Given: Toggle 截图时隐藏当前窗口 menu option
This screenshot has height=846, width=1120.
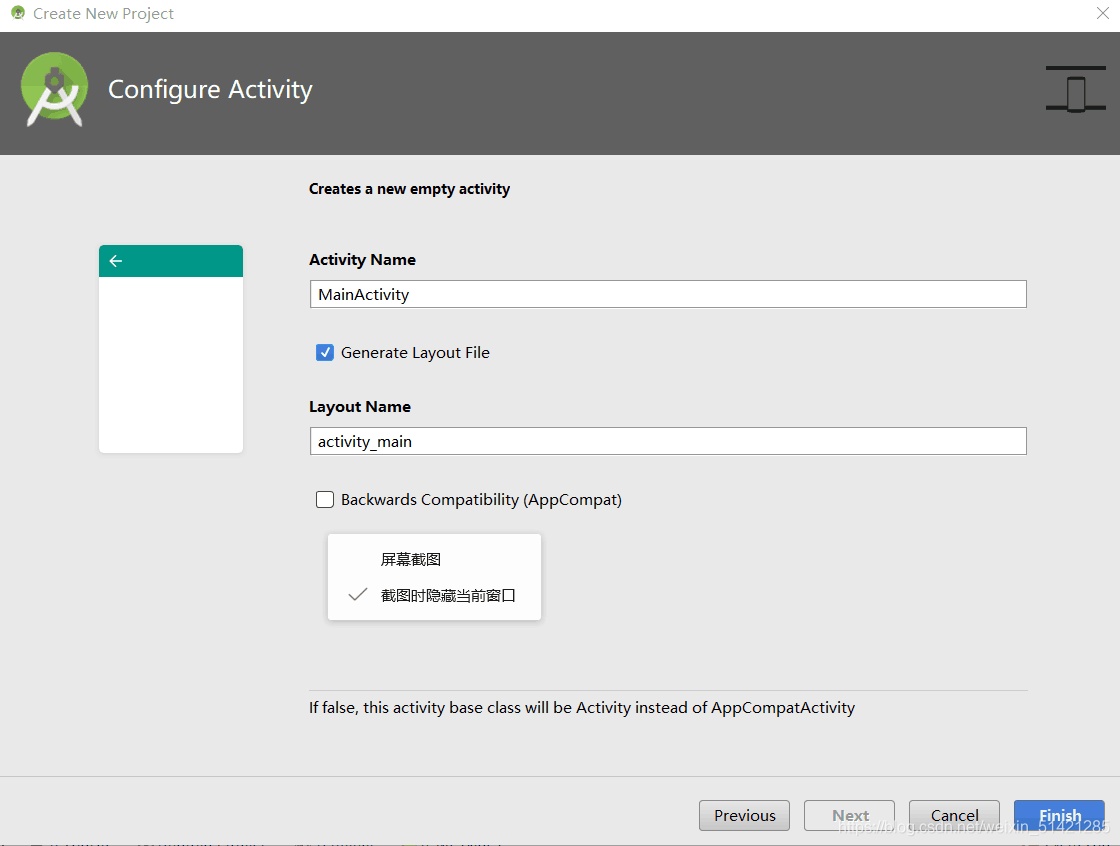Looking at the screenshot, I should [x=434, y=595].
